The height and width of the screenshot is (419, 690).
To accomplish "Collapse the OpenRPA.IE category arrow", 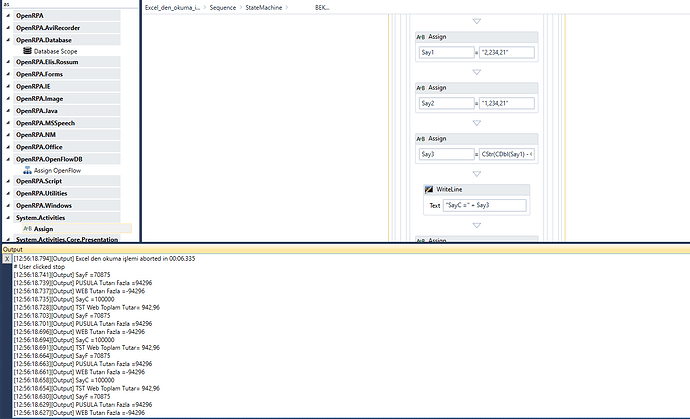I will [x=8, y=86].
